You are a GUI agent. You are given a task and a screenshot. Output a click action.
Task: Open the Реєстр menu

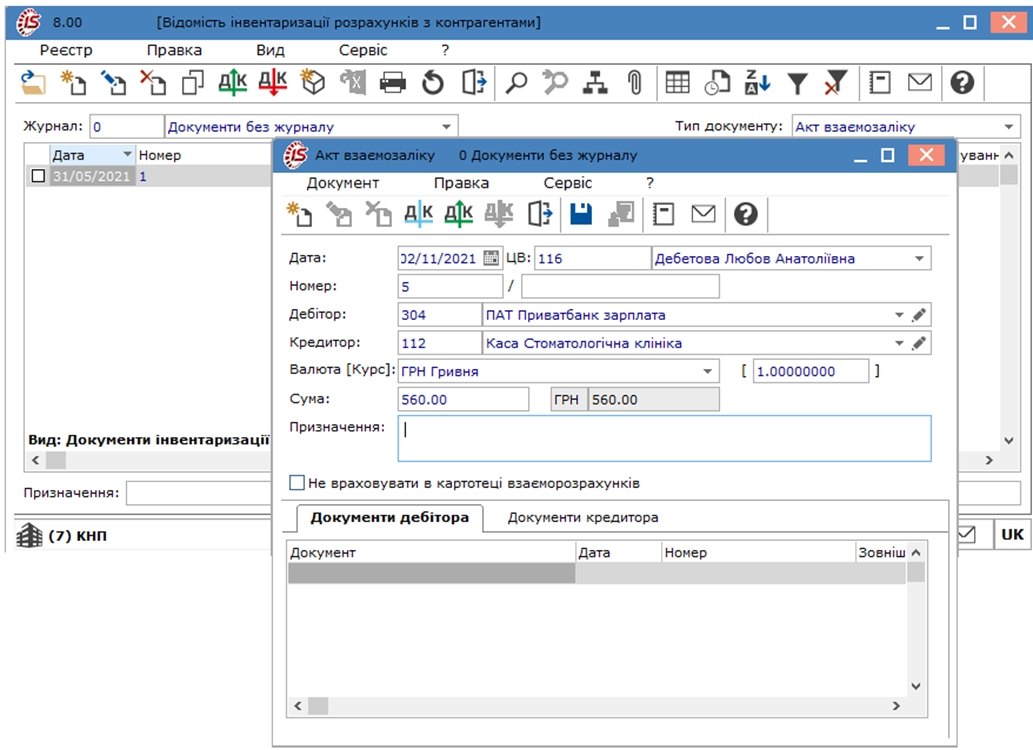click(66, 50)
